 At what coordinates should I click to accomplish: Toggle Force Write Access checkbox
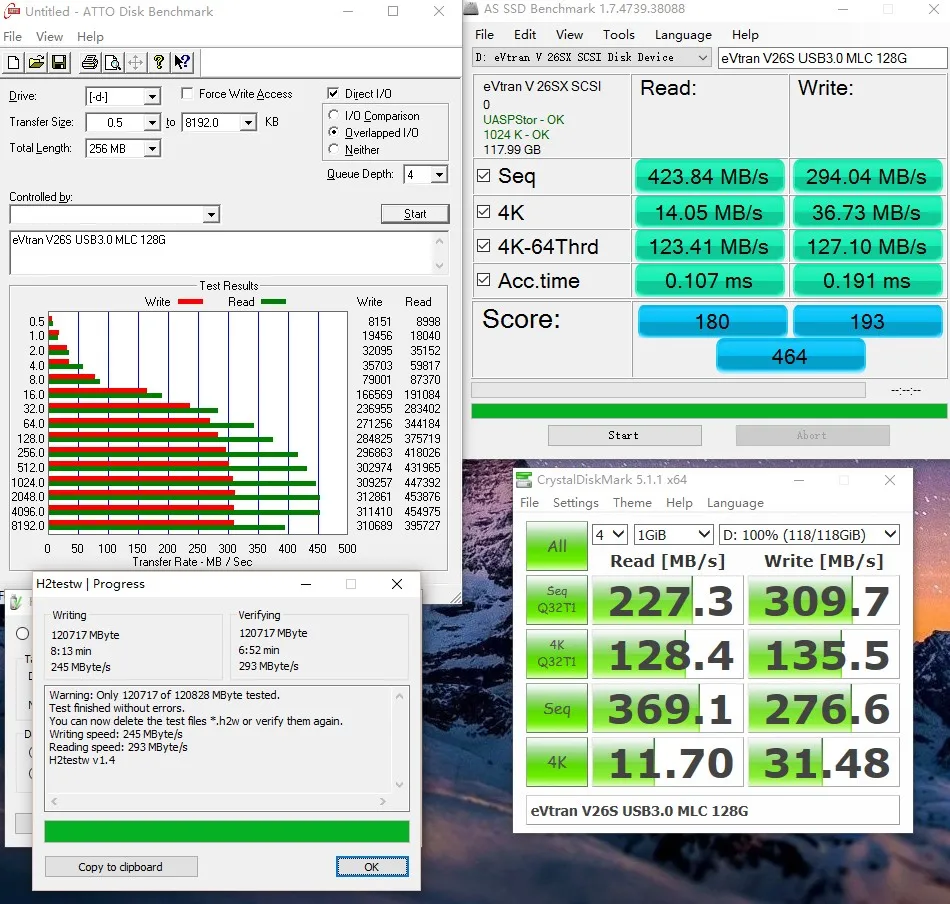[x=187, y=93]
